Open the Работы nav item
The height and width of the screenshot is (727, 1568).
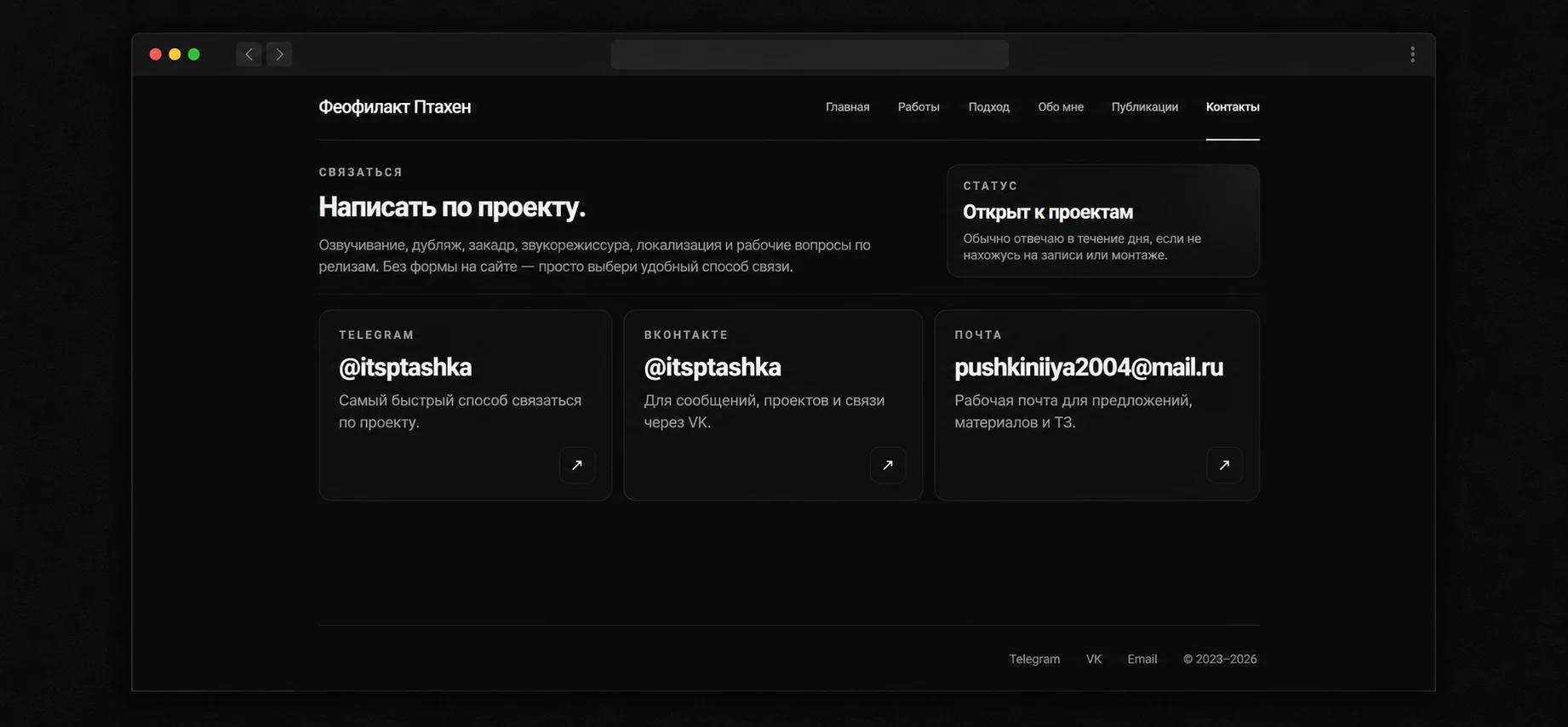click(x=918, y=107)
